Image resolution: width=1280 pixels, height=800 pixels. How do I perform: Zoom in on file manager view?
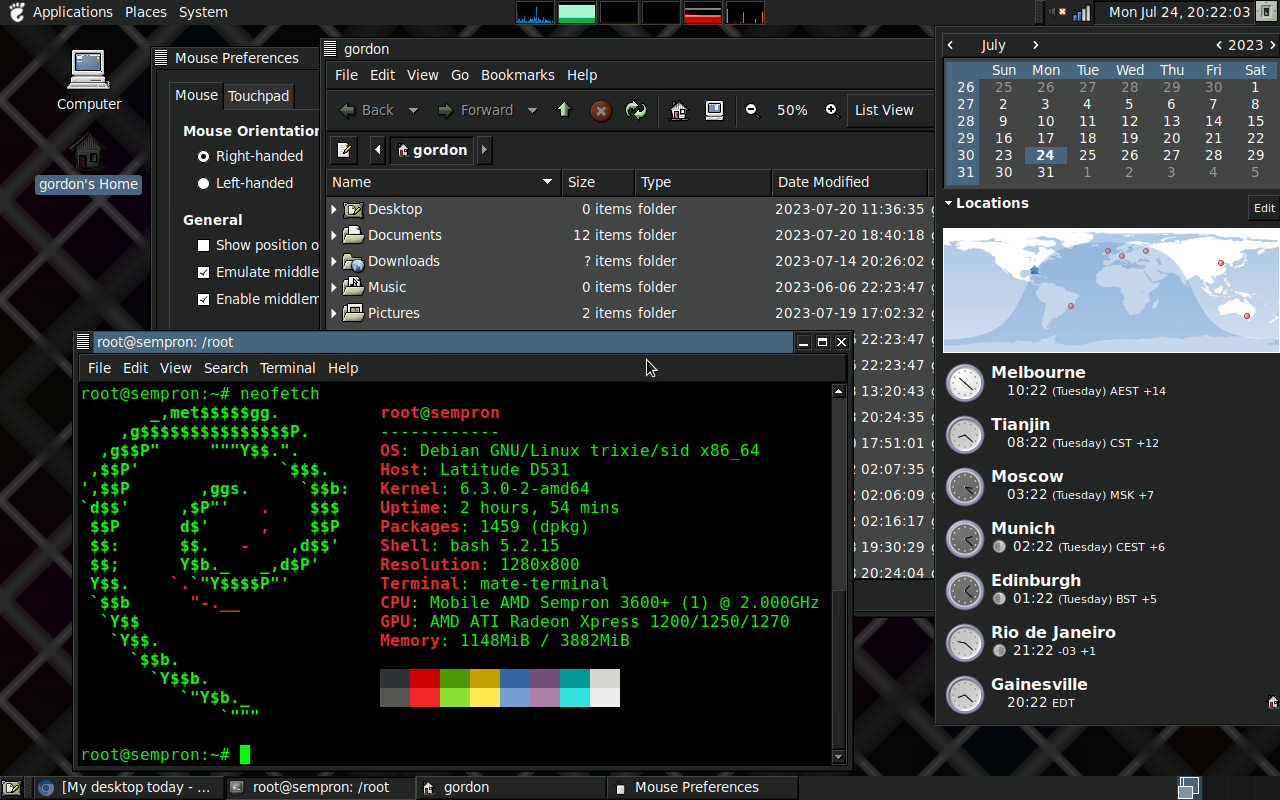pos(832,110)
